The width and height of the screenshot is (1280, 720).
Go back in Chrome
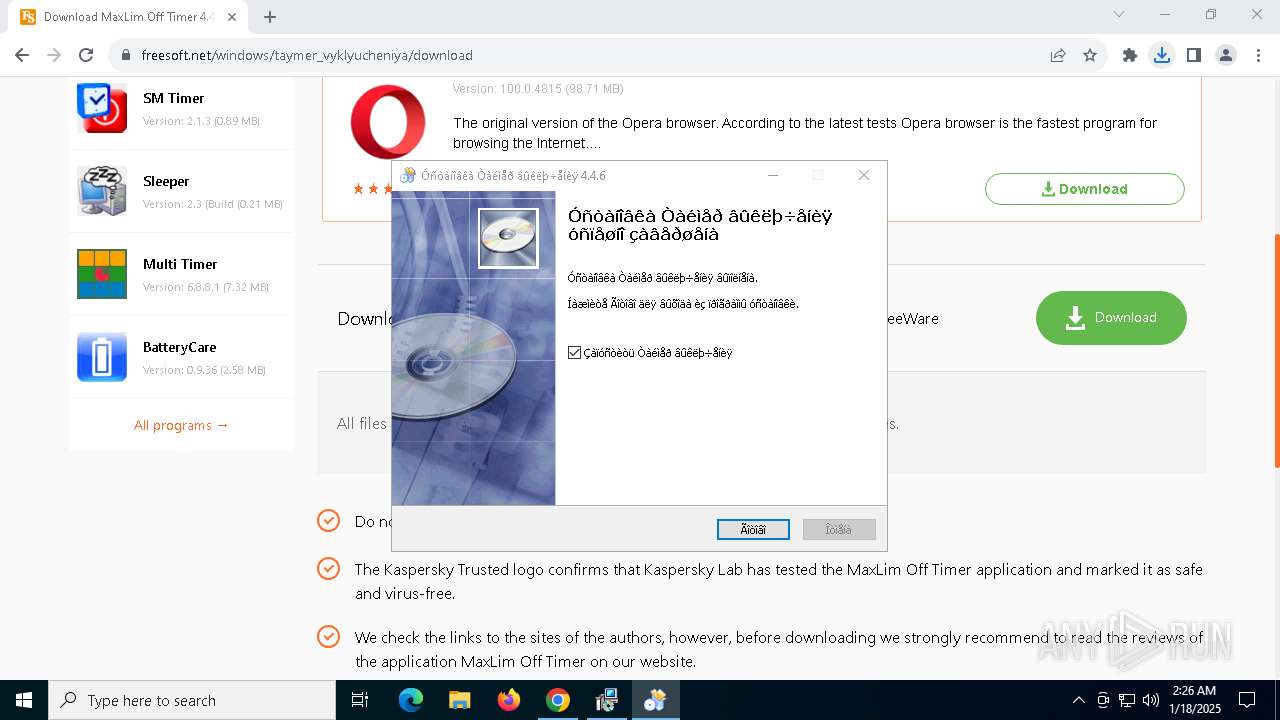click(22, 55)
